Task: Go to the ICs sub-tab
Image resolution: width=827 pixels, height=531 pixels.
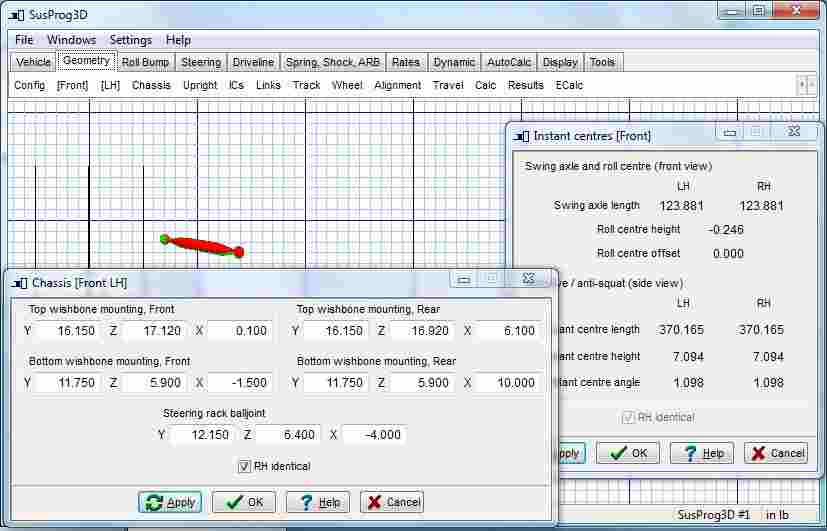Action: tap(236, 85)
